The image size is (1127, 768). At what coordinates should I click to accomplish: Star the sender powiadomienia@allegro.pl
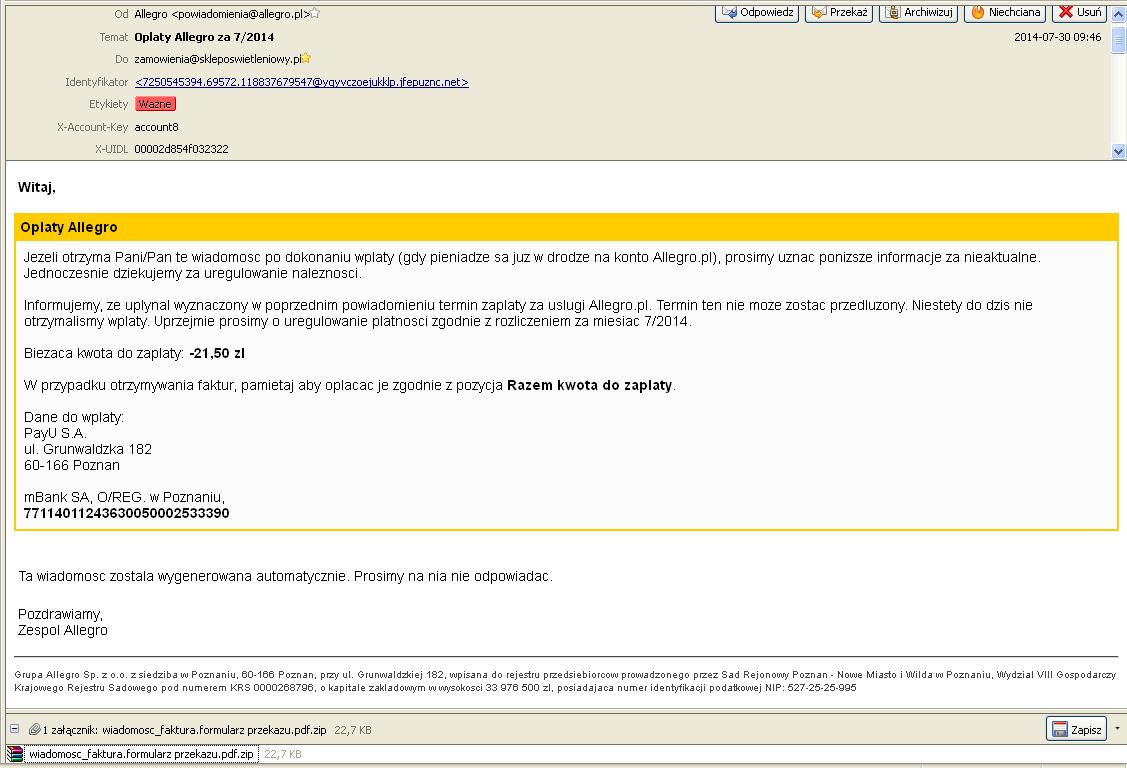coord(315,14)
